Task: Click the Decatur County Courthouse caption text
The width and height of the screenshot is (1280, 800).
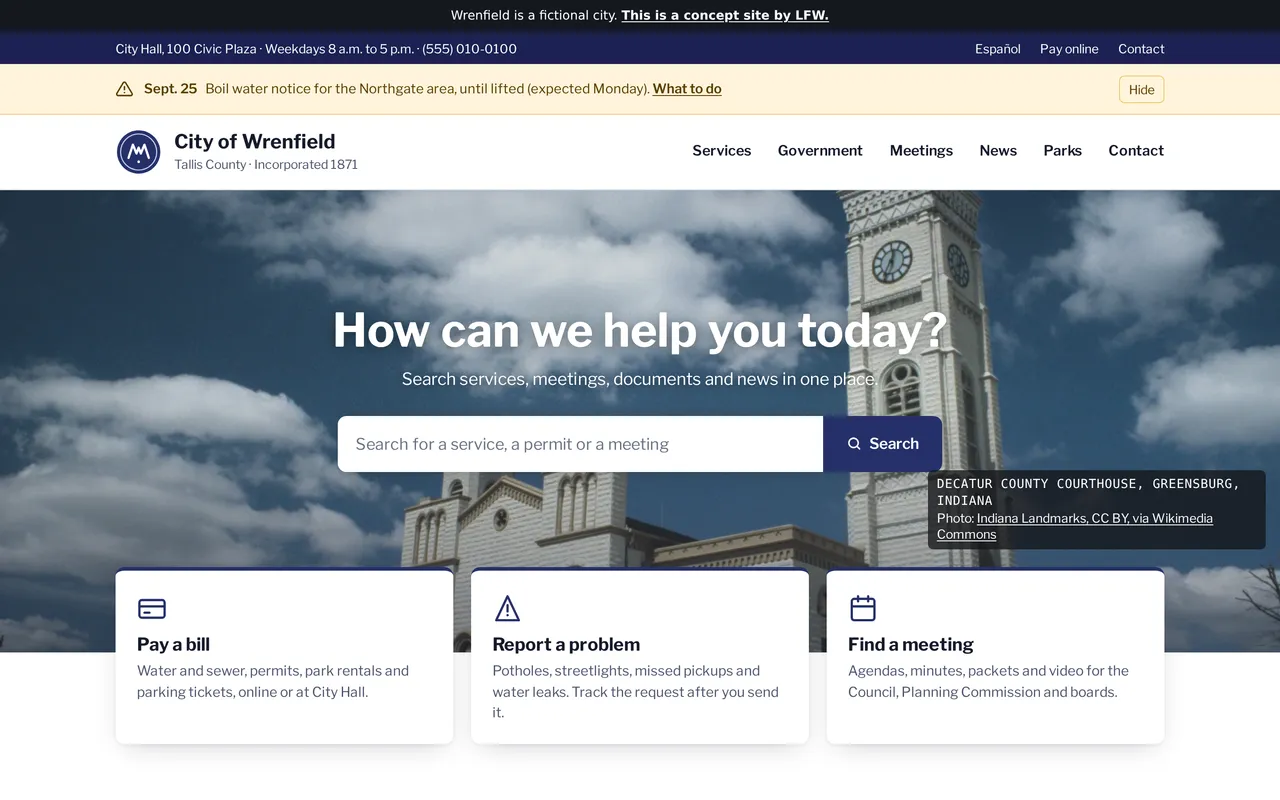Action: click(x=1088, y=492)
